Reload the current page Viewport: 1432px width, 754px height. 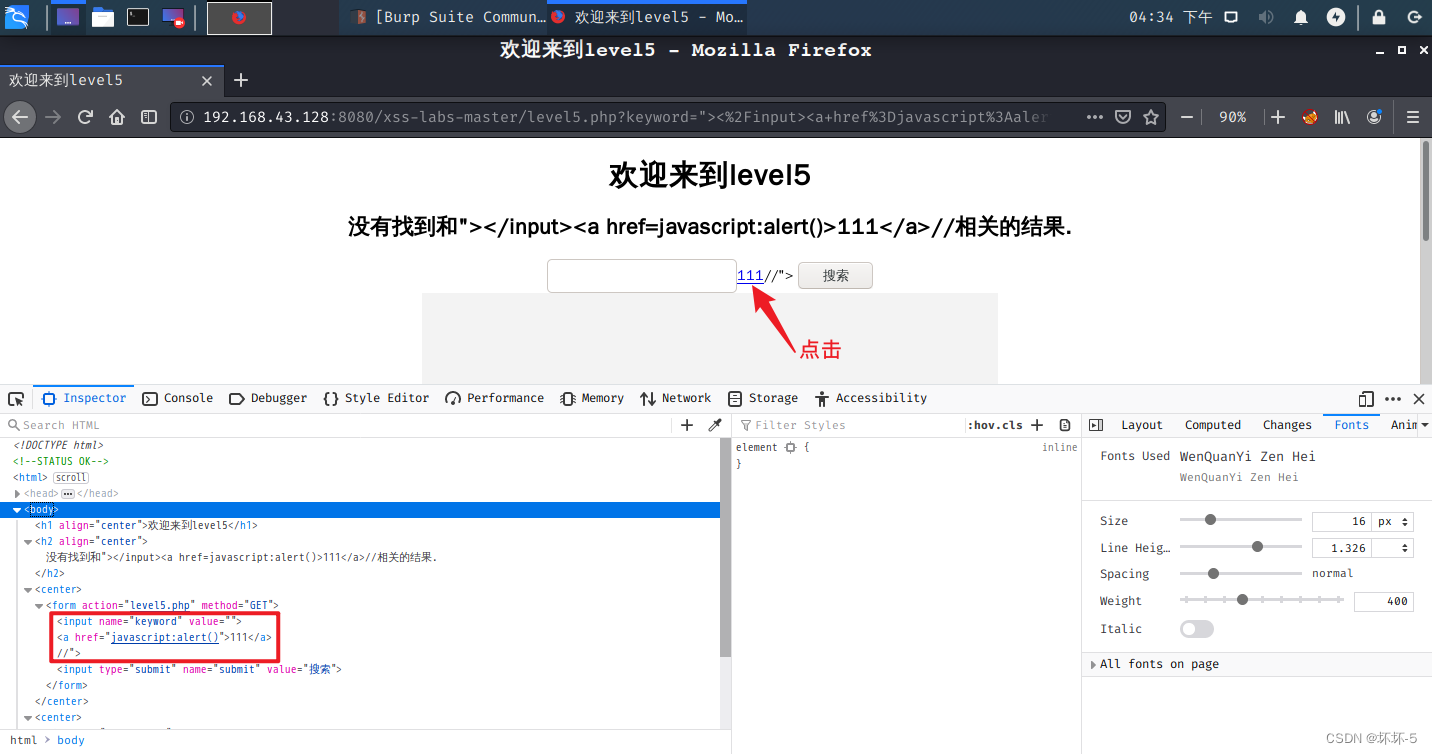85,117
